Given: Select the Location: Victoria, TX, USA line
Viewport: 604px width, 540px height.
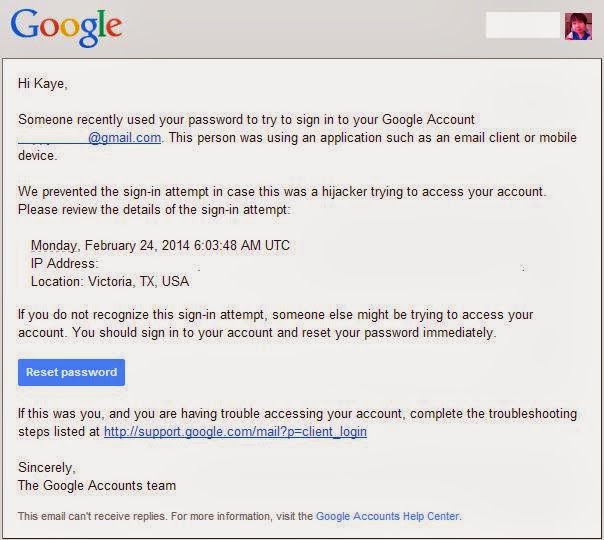Looking at the screenshot, I should click(110, 282).
